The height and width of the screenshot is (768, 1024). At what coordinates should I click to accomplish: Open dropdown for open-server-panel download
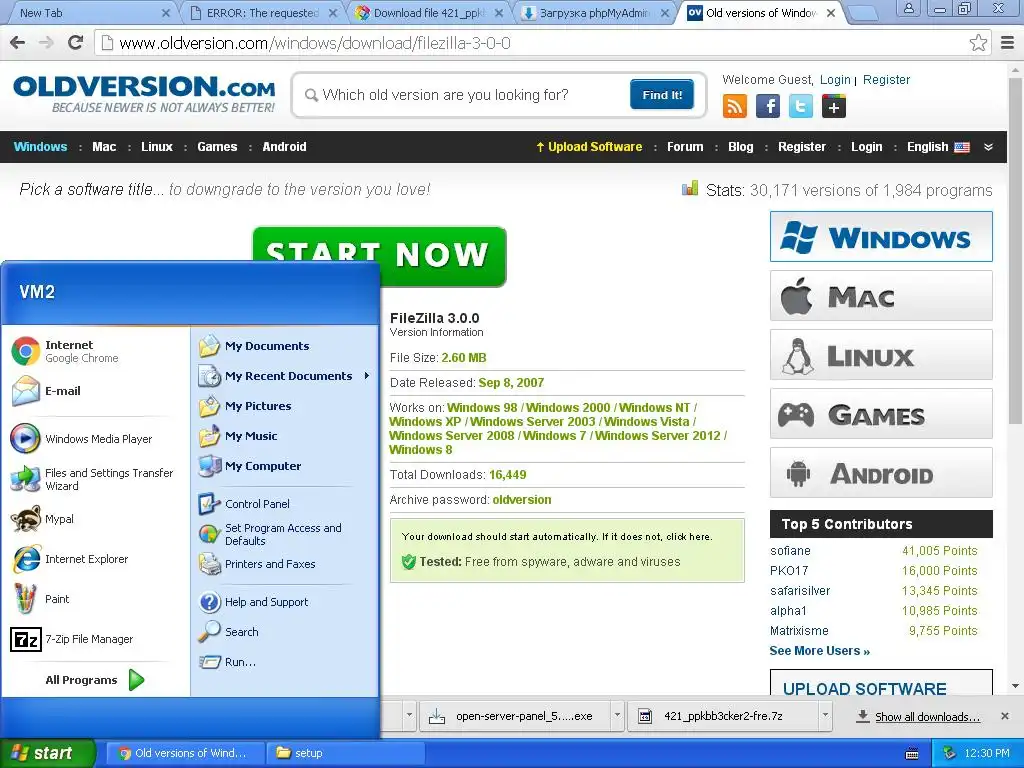point(616,716)
